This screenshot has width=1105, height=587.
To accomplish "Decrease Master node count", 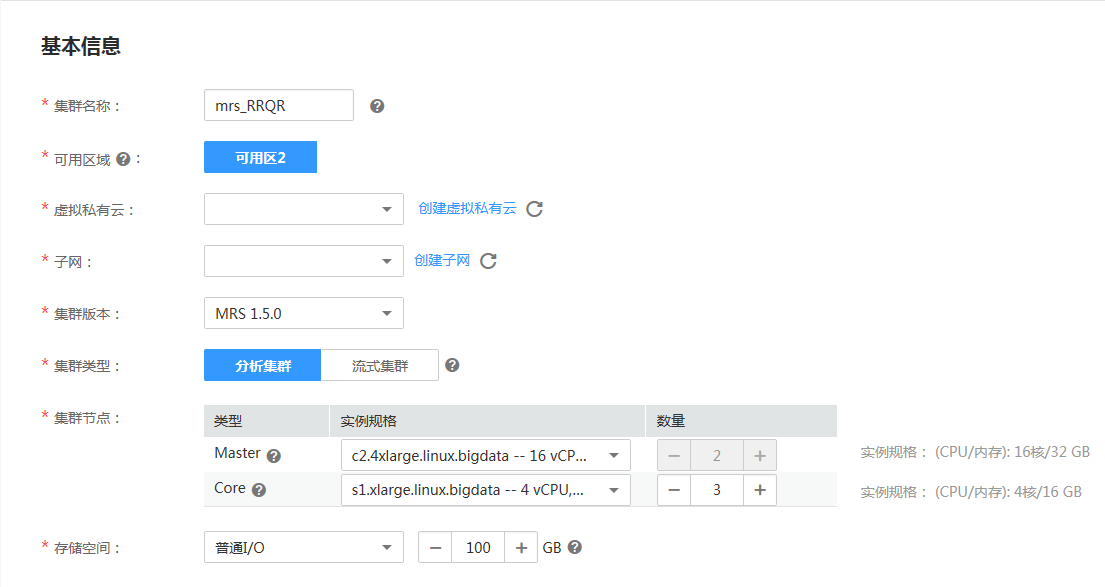I will pos(674,455).
